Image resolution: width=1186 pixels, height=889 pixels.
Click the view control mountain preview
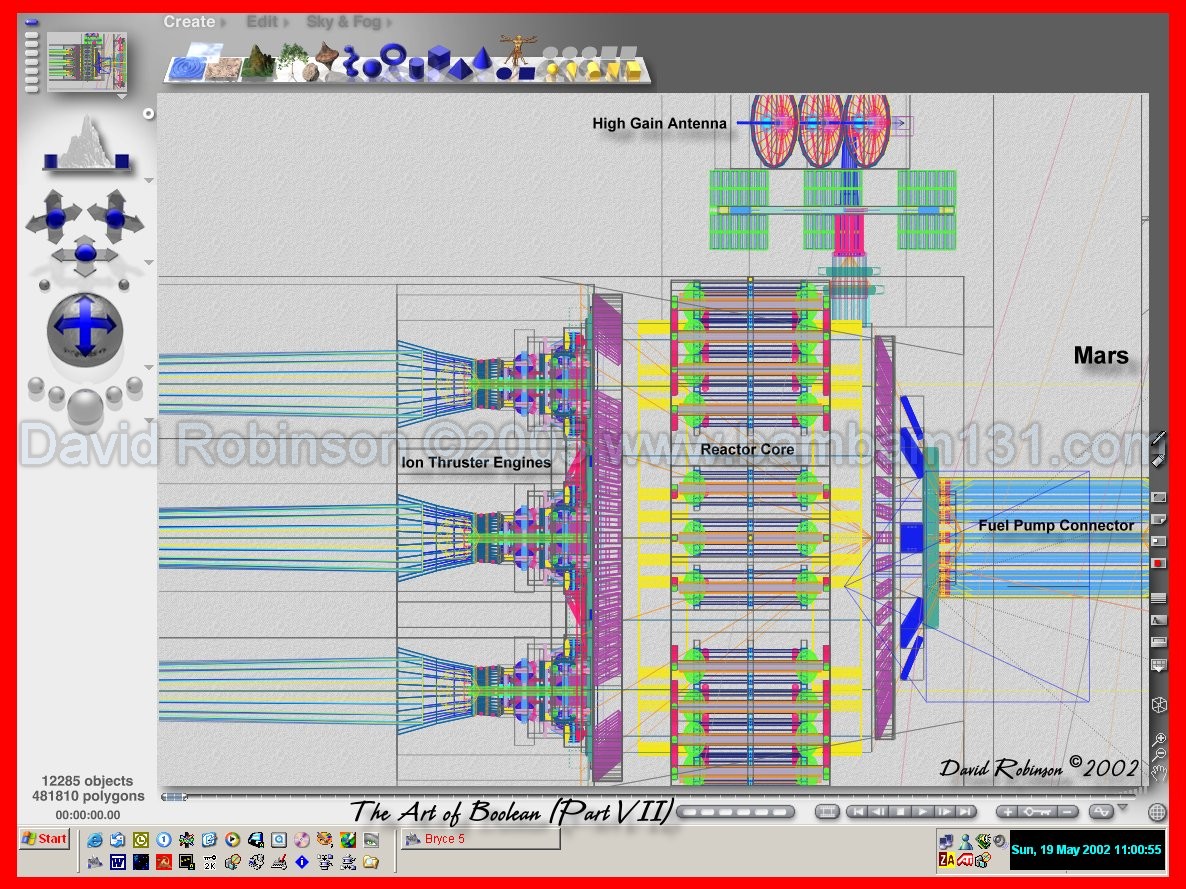pos(86,144)
